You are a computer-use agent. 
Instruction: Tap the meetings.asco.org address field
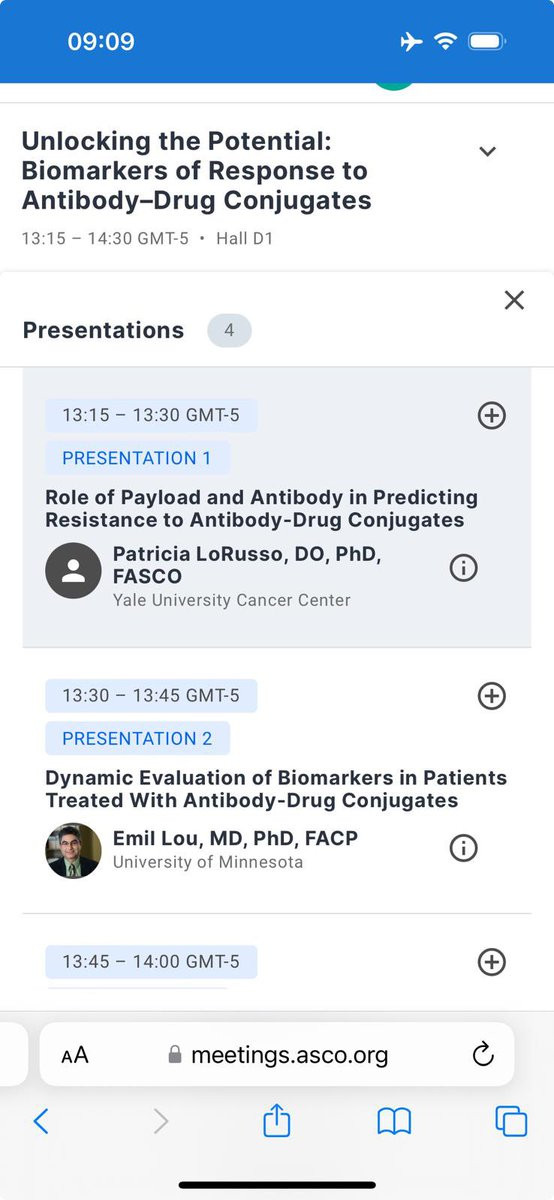(277, 1054)
